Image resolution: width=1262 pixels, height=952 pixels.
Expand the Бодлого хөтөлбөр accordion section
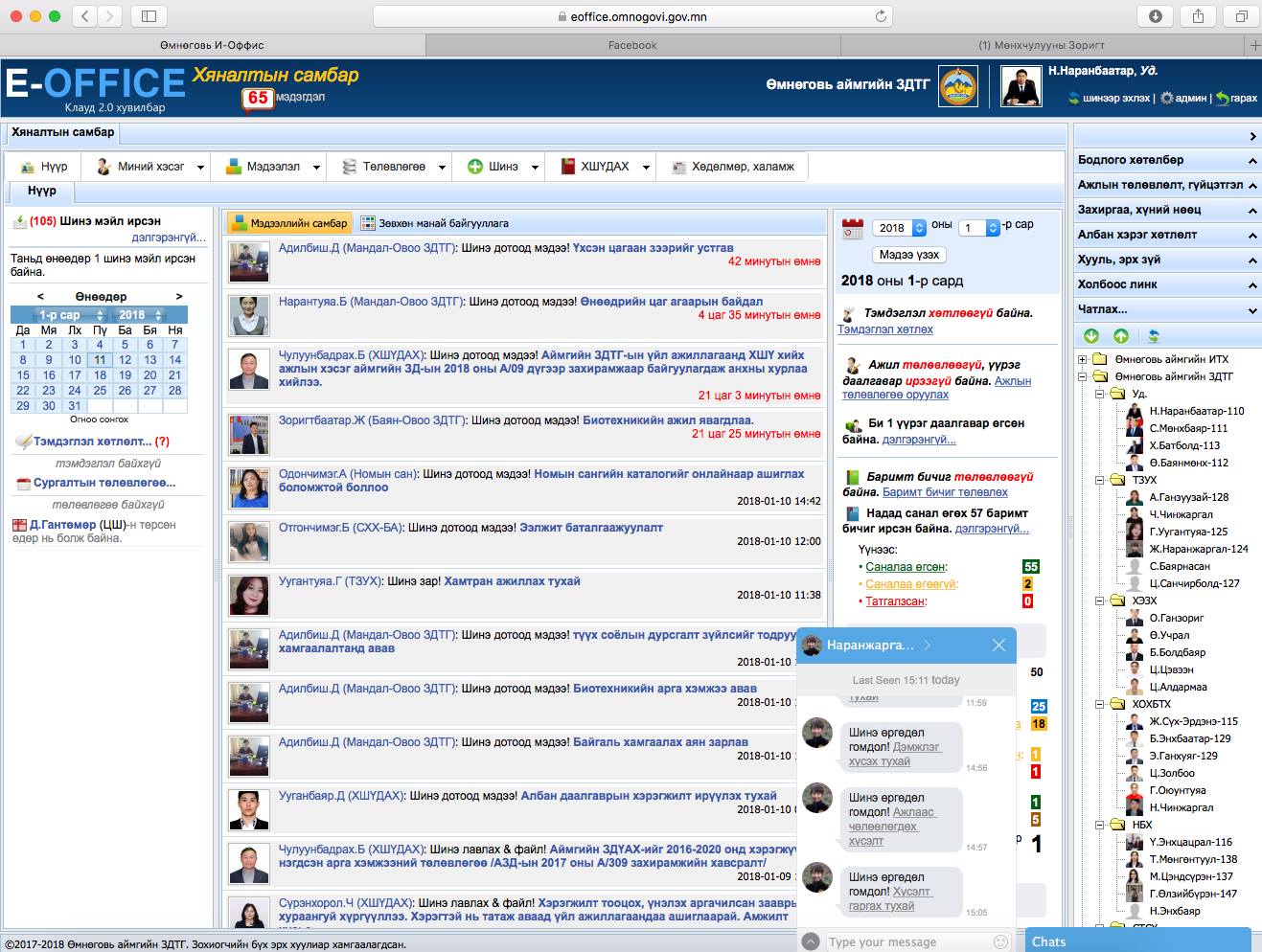(1251, 161)
